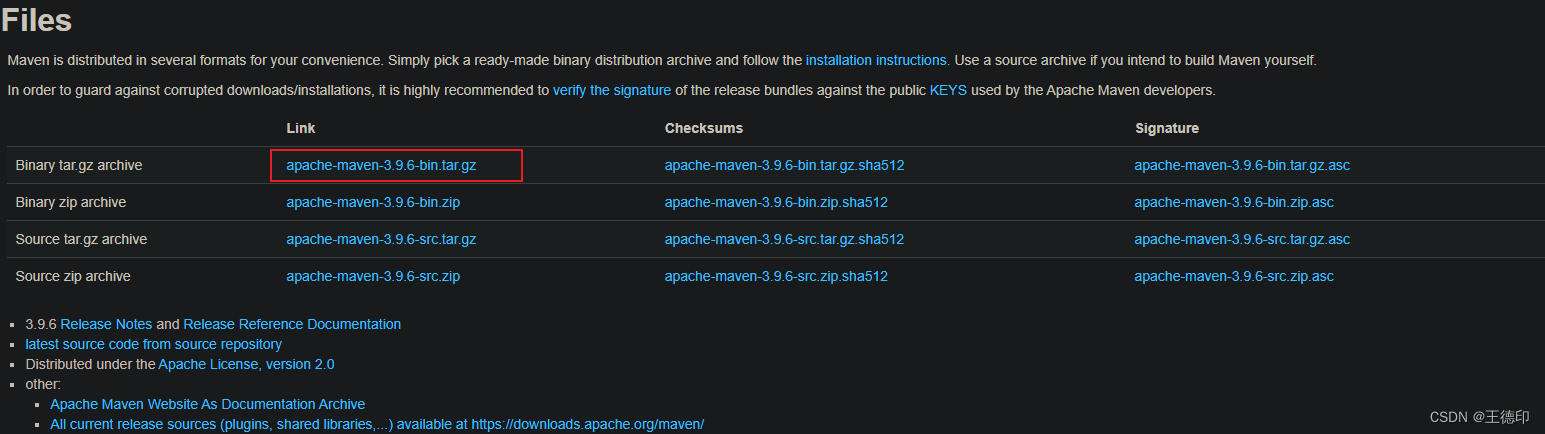
Task: Open apache-maven-3.9.6-bin.tar.gz.sha512 checksum
Action: tap(784, 165)
